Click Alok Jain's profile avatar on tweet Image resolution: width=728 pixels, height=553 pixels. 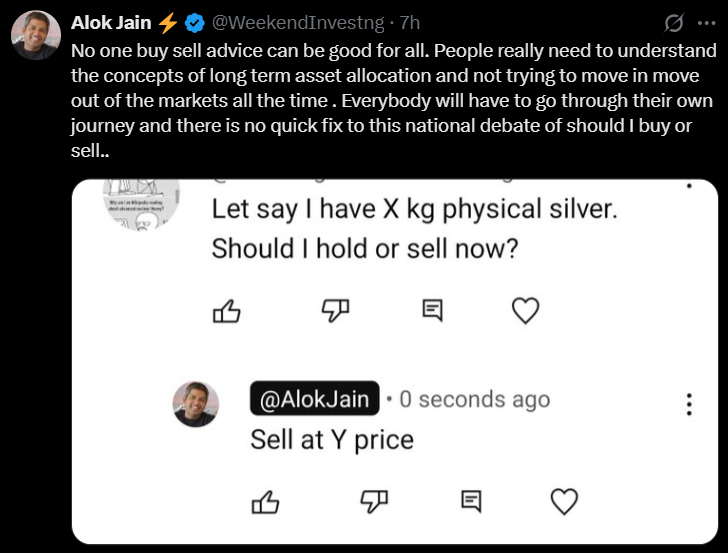pyautogui.click(x=35, y=36)
